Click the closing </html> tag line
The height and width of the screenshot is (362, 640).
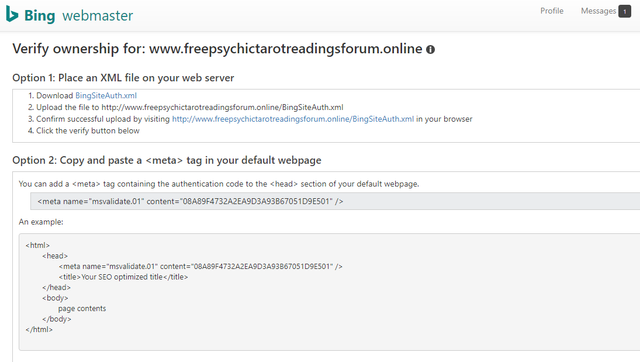39,329
